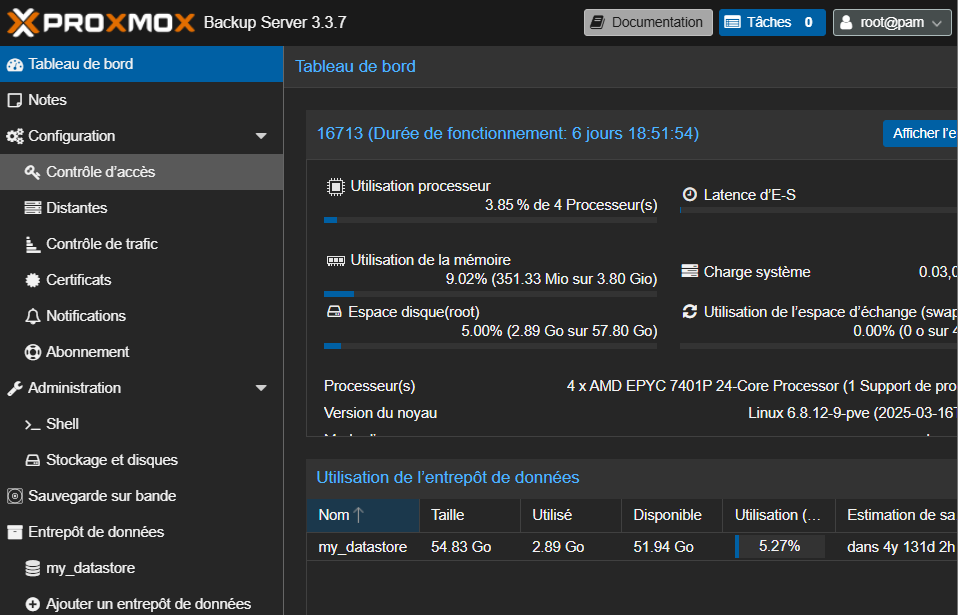Open the Certificats page

142,280
